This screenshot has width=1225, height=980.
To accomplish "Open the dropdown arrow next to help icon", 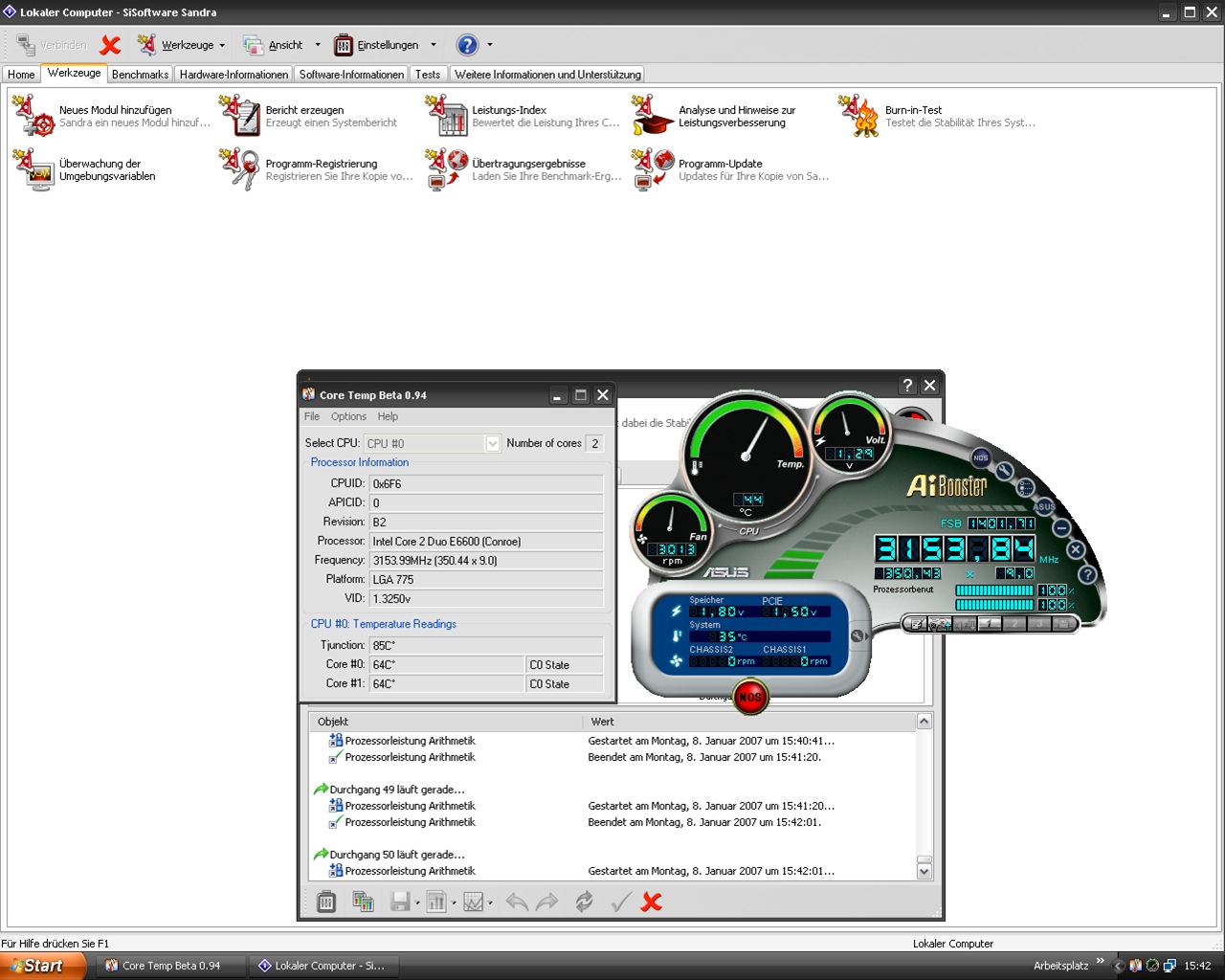I will 490,45.
